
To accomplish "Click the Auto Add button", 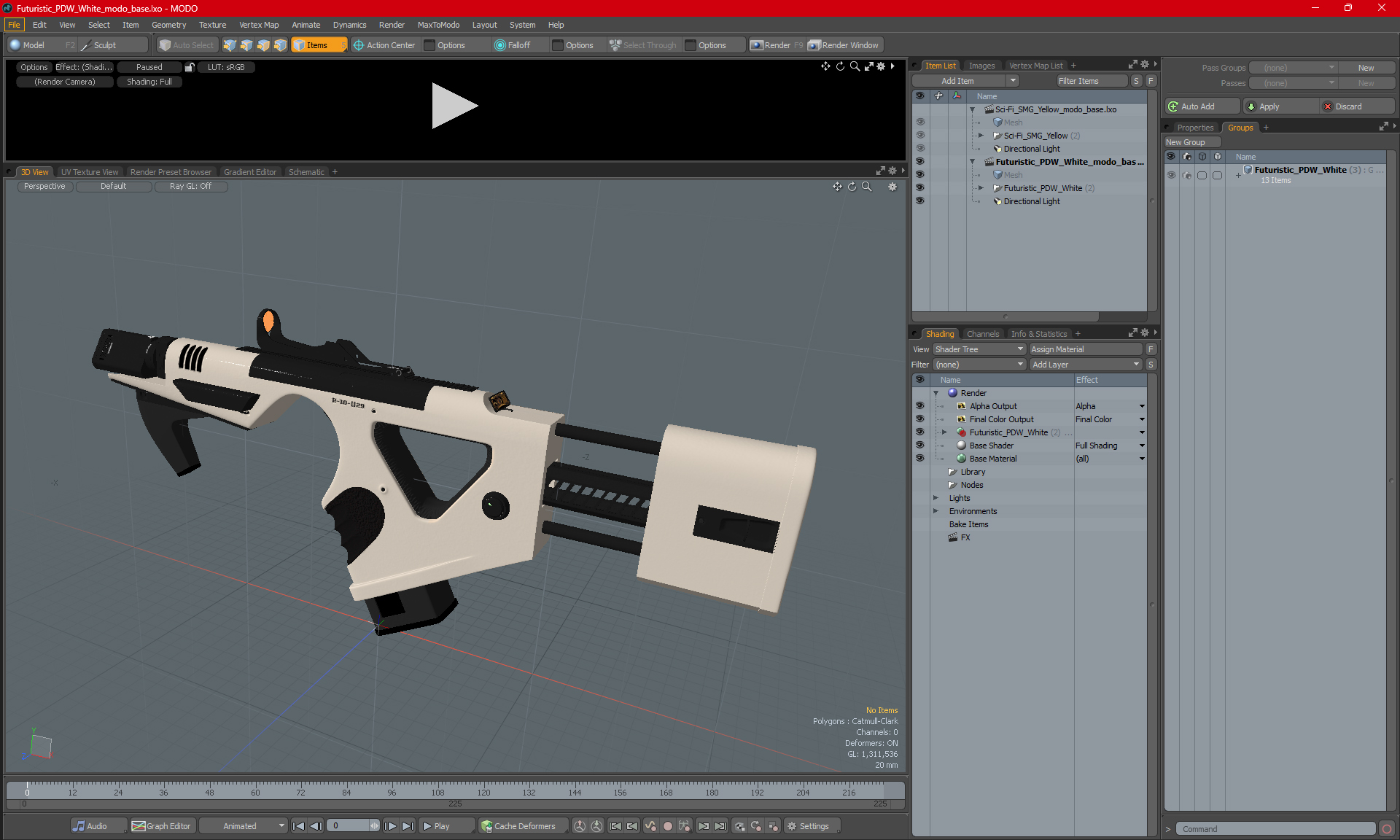I will click(1202, 106).
